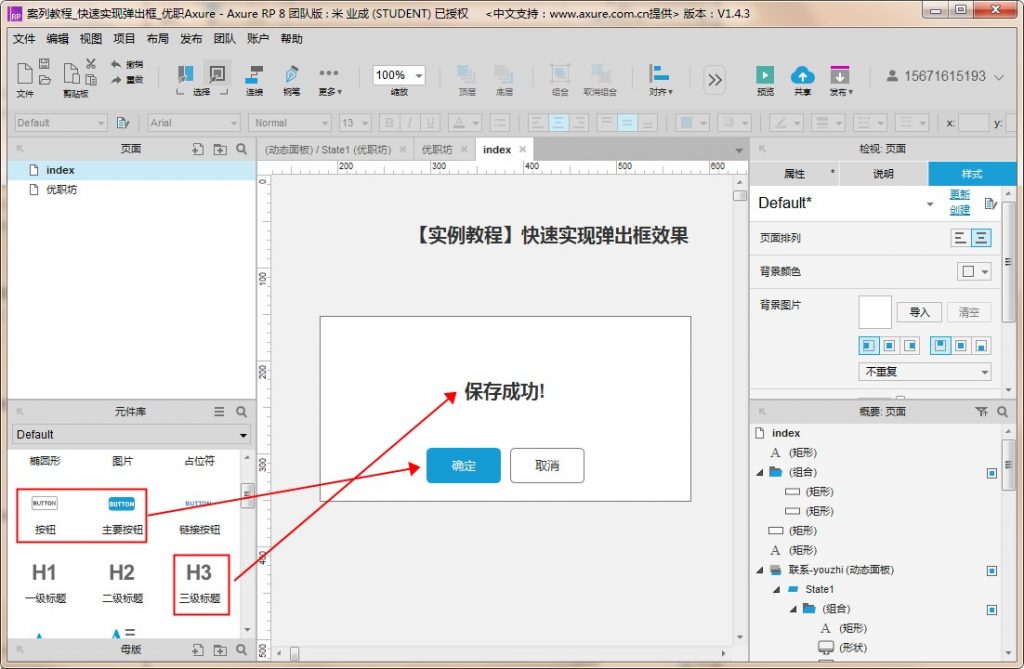Expand the toolbar overflow double-arrow button
Screen dimensions: 1024x669
coord(714,79)
